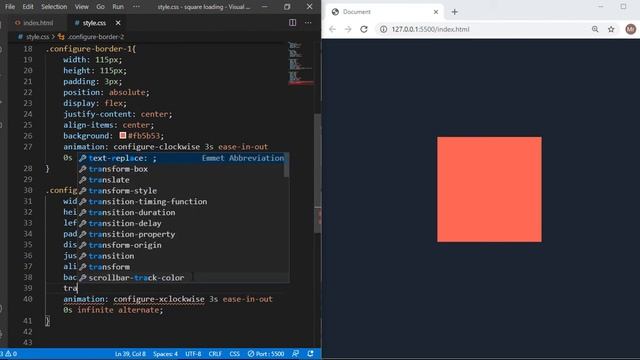Click the autocomplete list scrollbar
Image resolution: width=640 pixels, height=360 pixels.
tap(287, 165)
